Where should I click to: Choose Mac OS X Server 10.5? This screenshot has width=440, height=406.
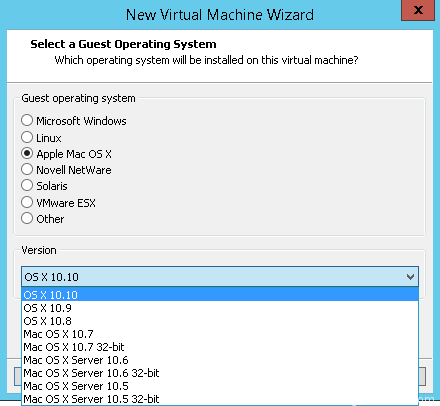[220, 386]
